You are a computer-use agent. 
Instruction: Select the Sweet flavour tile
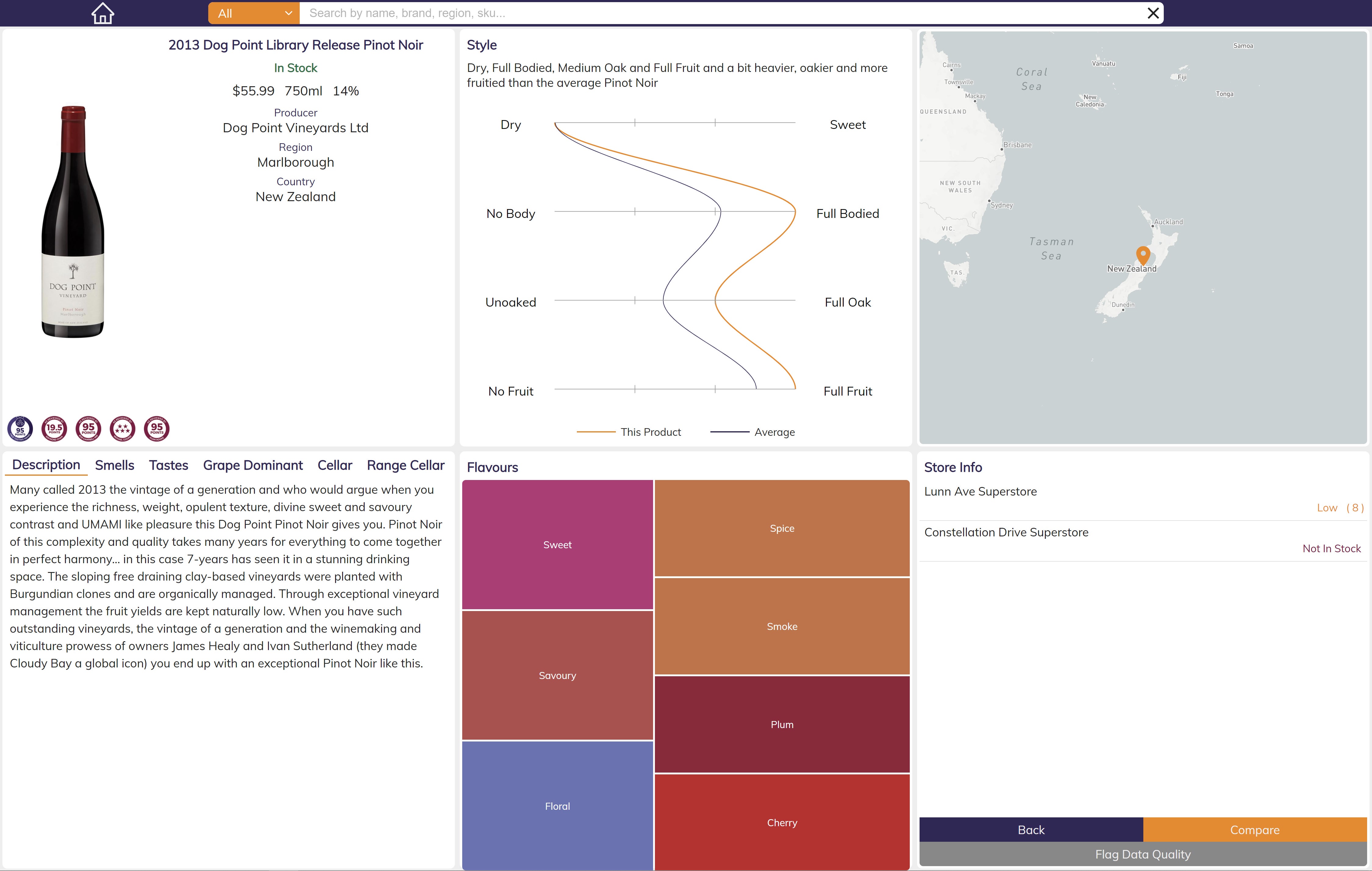[x=557, y=545]
